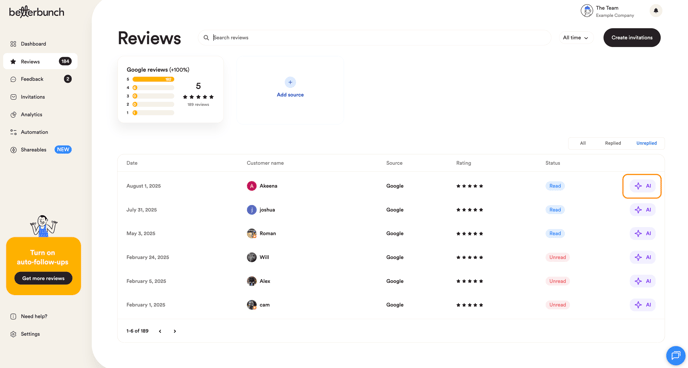Image resolution: width=688 pixels, height=368 pixels.
Task: Click the notification bell icon
Action: 656,11
